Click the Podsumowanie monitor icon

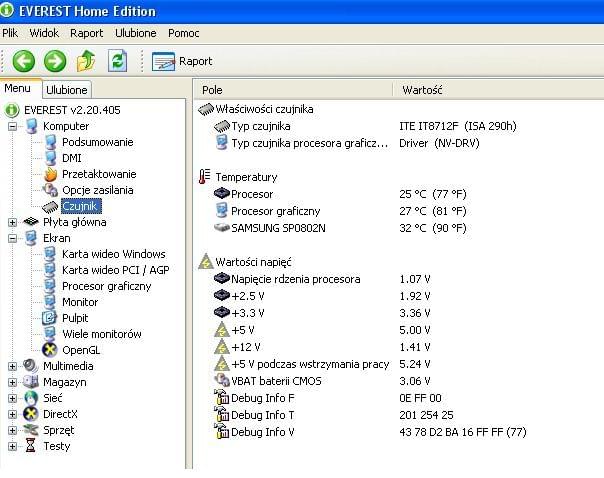click(50, 142)
